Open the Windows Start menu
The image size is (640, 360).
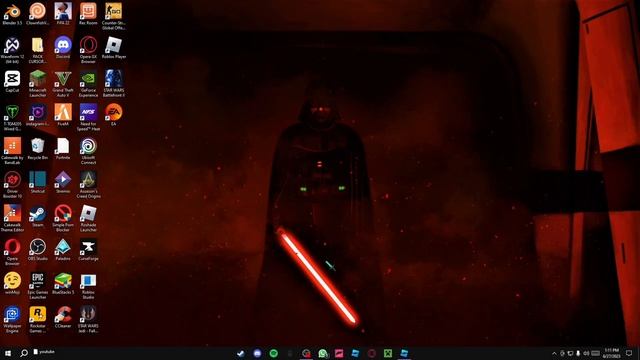[x=8, y=353]
